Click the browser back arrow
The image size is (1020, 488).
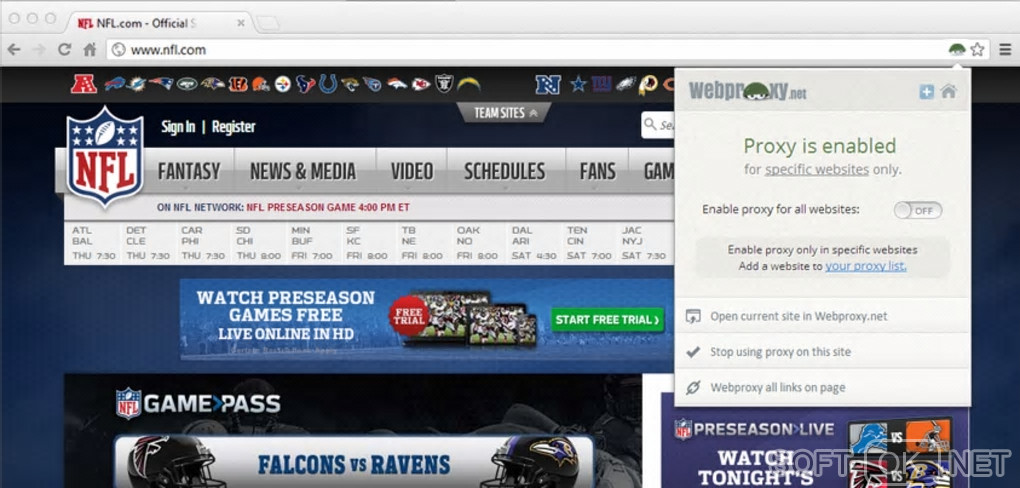14,49
